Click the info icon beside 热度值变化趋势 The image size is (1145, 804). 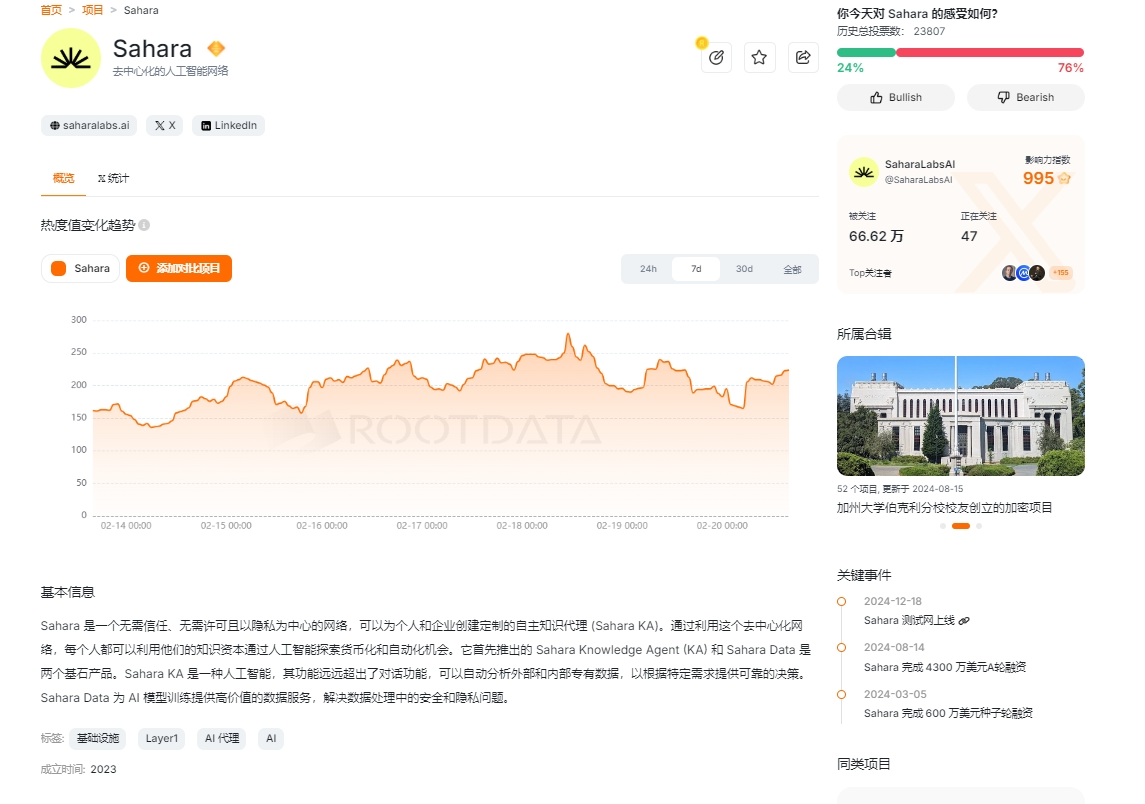pos(145,225)
